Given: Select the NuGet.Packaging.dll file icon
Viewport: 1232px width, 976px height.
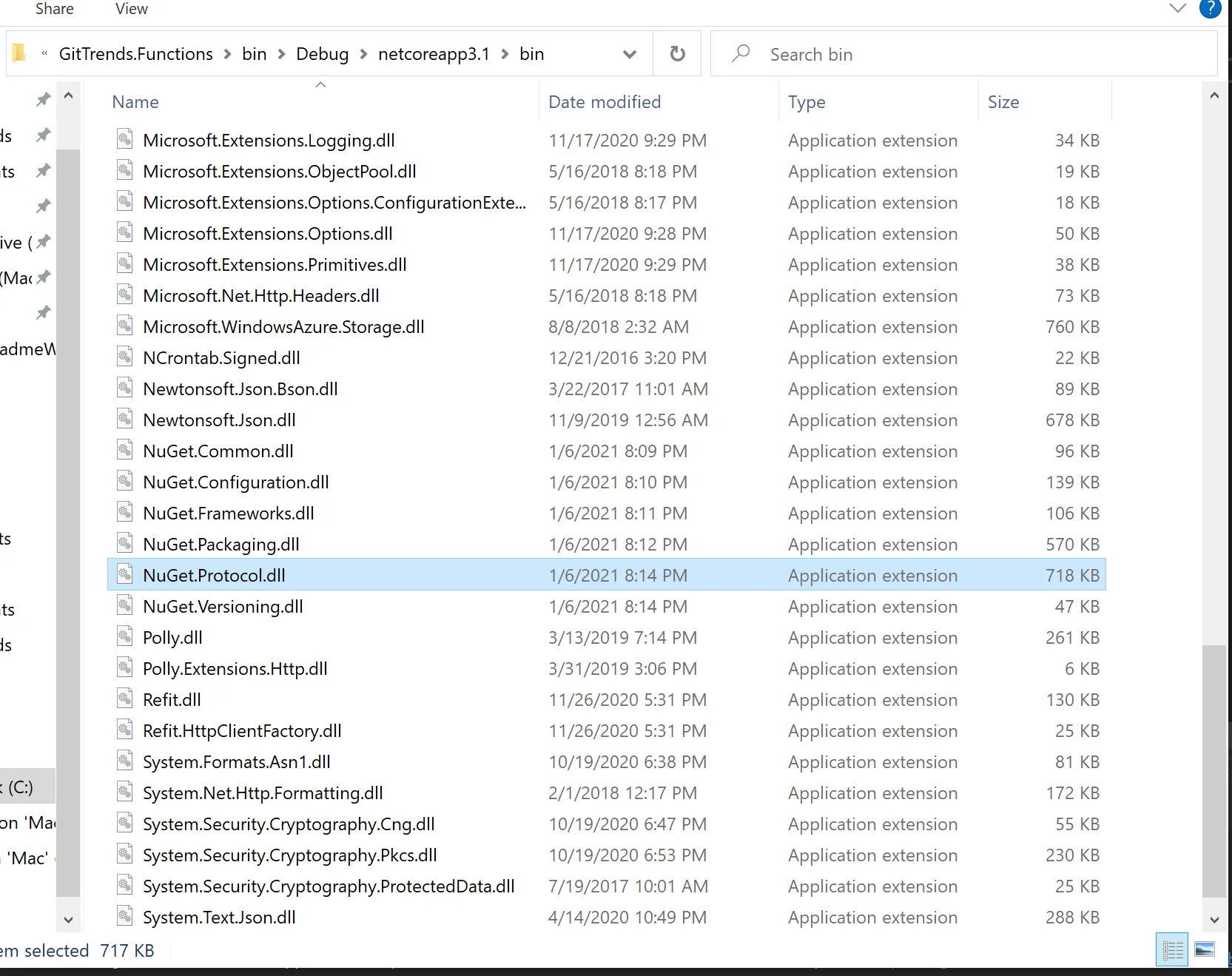Looking at the screenshot, I should (125, 543).
